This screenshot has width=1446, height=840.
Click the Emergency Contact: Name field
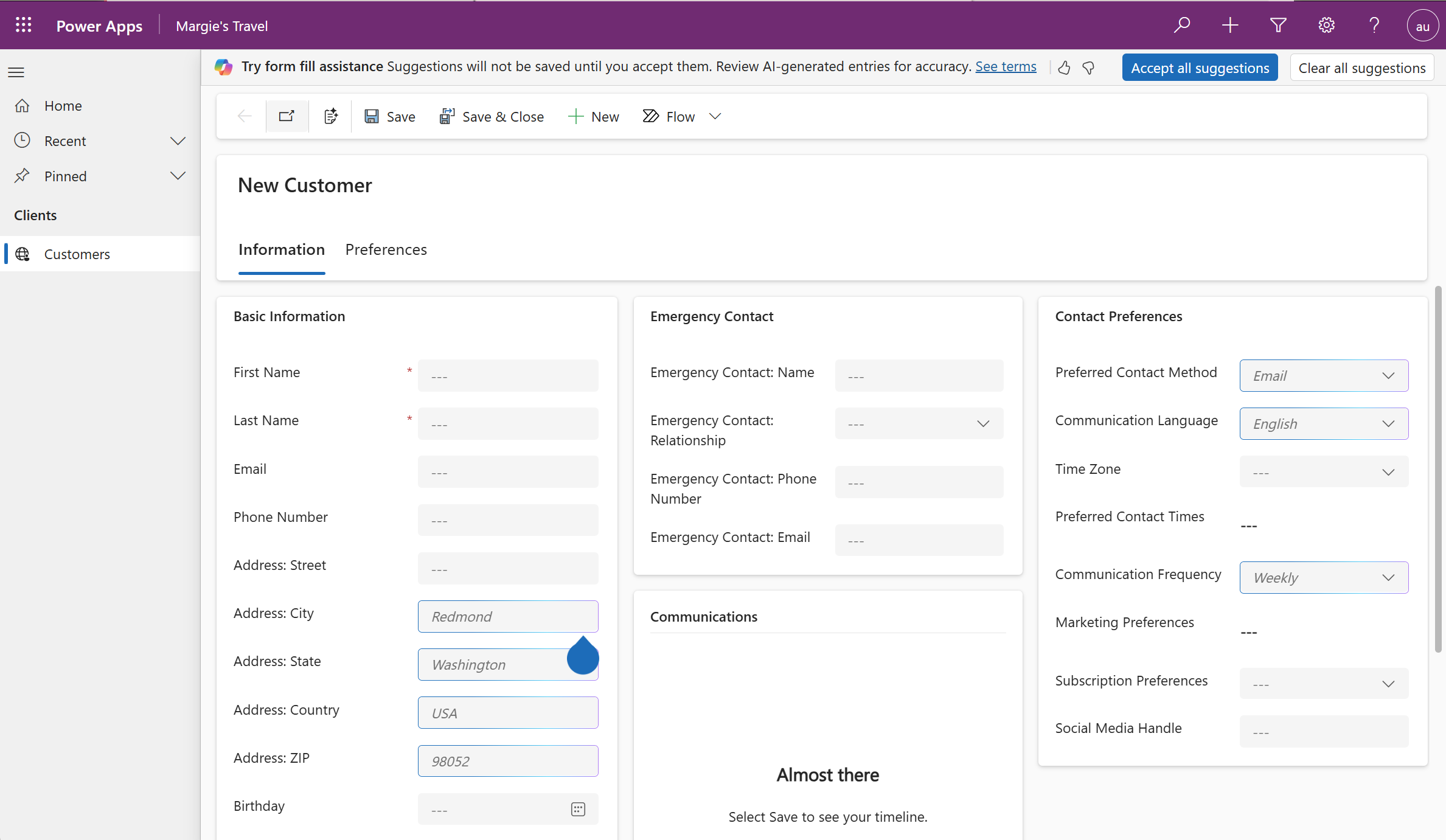pyautogui.click(x=919, y=375)
